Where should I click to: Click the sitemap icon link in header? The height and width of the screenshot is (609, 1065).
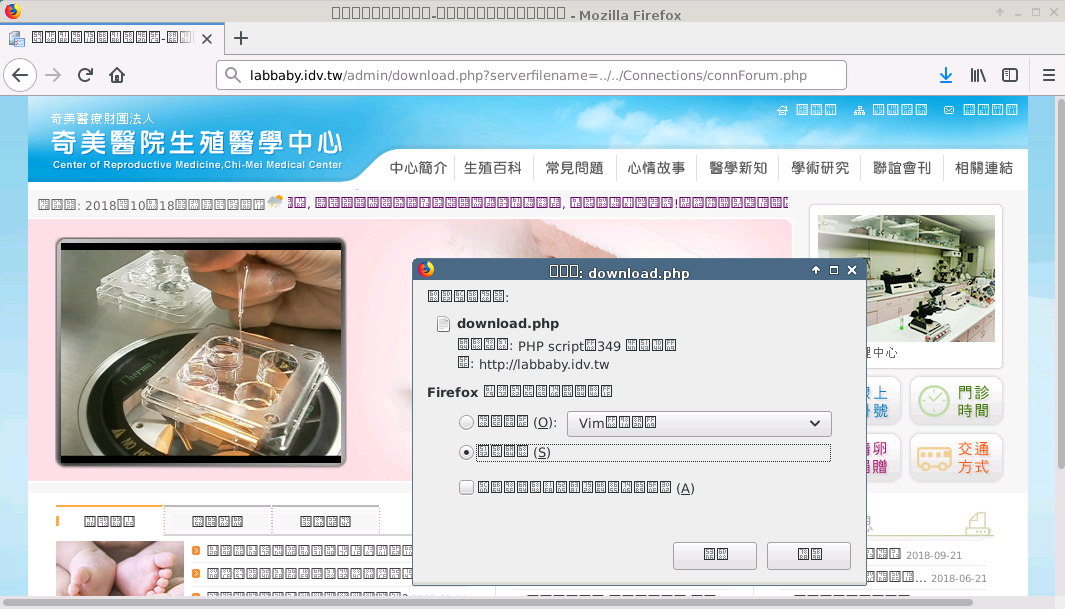(x=859, y=110)
